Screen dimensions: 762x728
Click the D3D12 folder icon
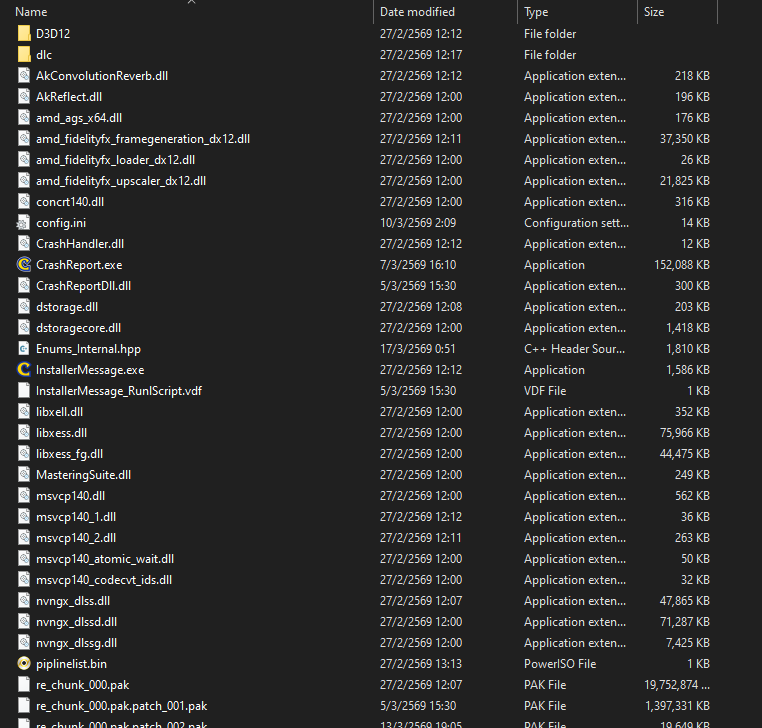click(25, 34)
